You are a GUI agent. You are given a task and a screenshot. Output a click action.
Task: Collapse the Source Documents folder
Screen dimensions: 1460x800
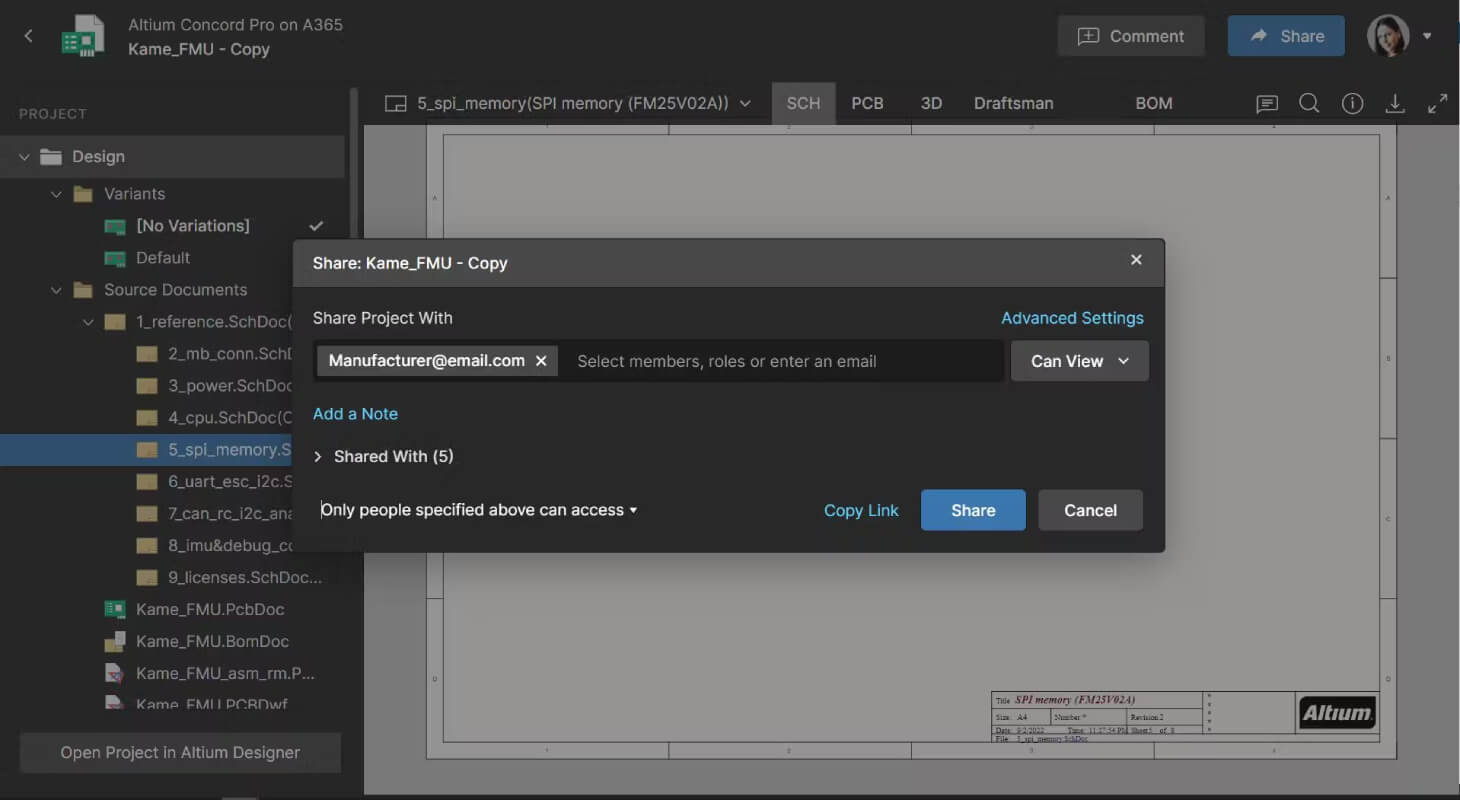pos(57,290)
